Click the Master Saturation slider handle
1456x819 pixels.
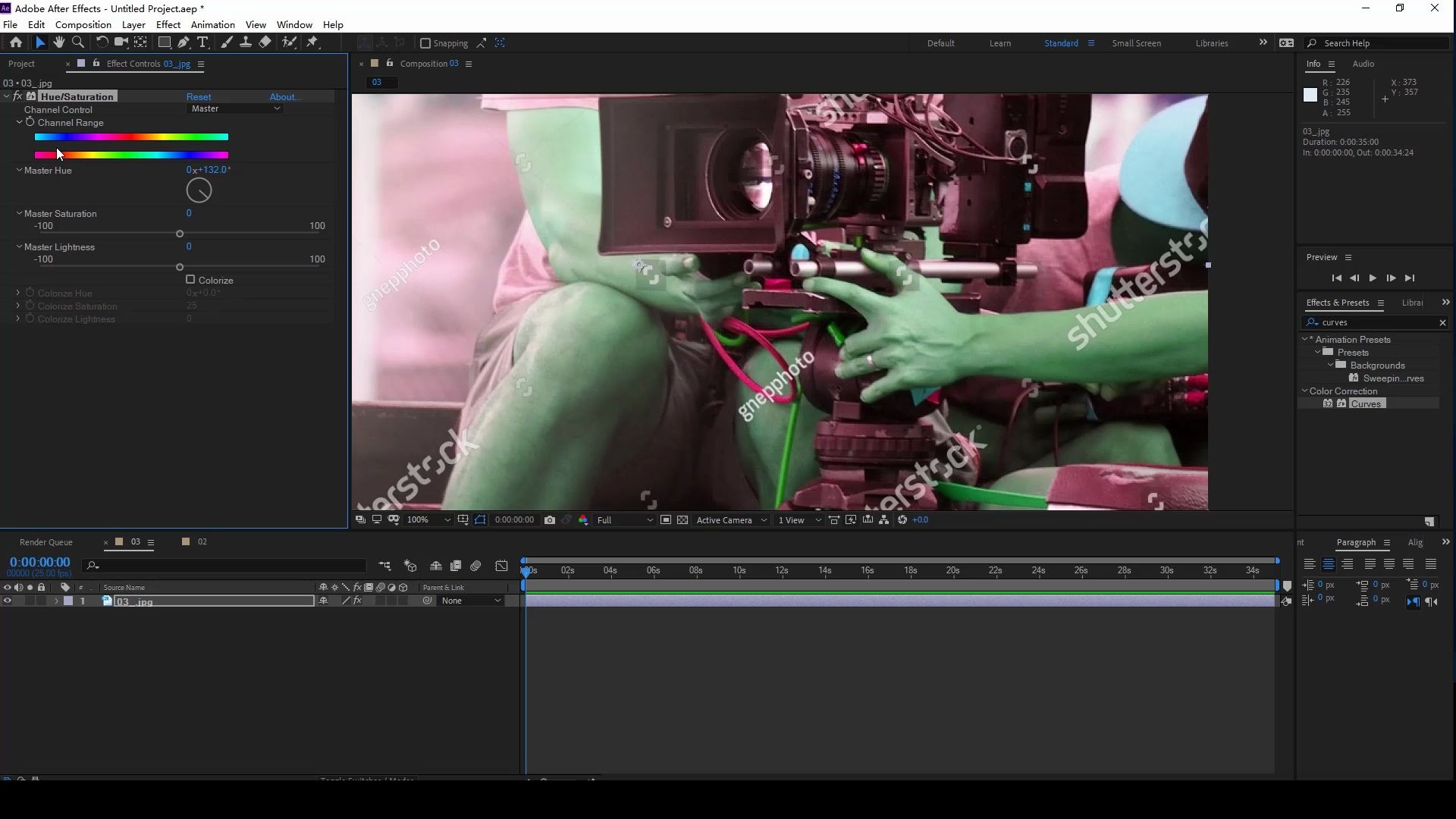tap(180, 234)
